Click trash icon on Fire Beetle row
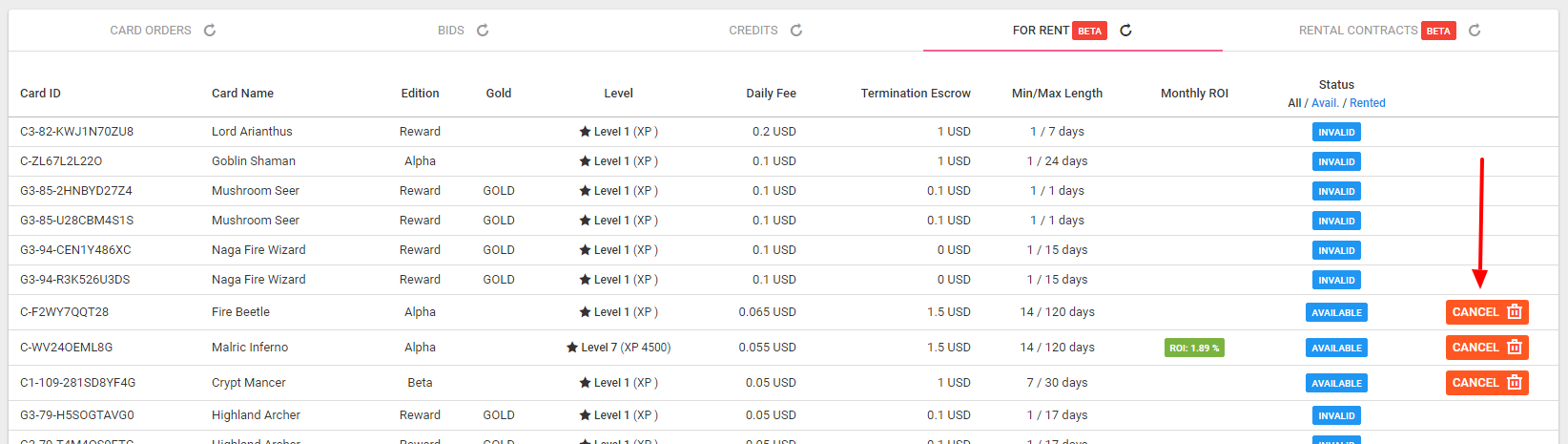The height and width of the screenshot is (444, 1568). (x=1514, y=312)
